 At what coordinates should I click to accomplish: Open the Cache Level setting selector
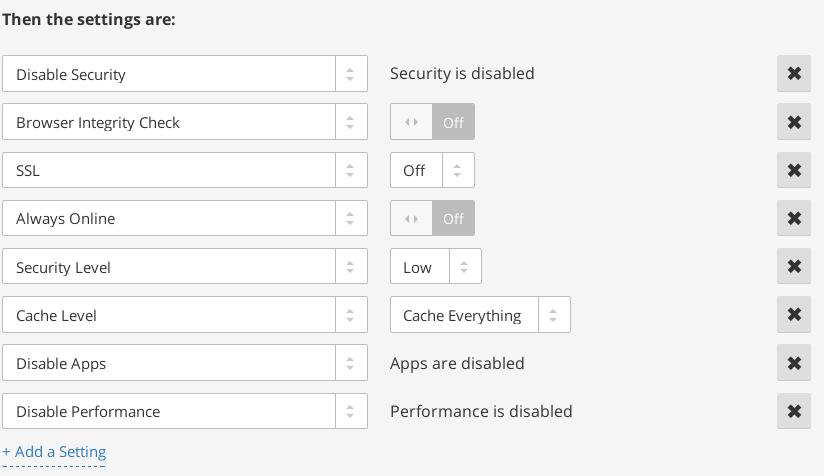click(x=186, y=315)
